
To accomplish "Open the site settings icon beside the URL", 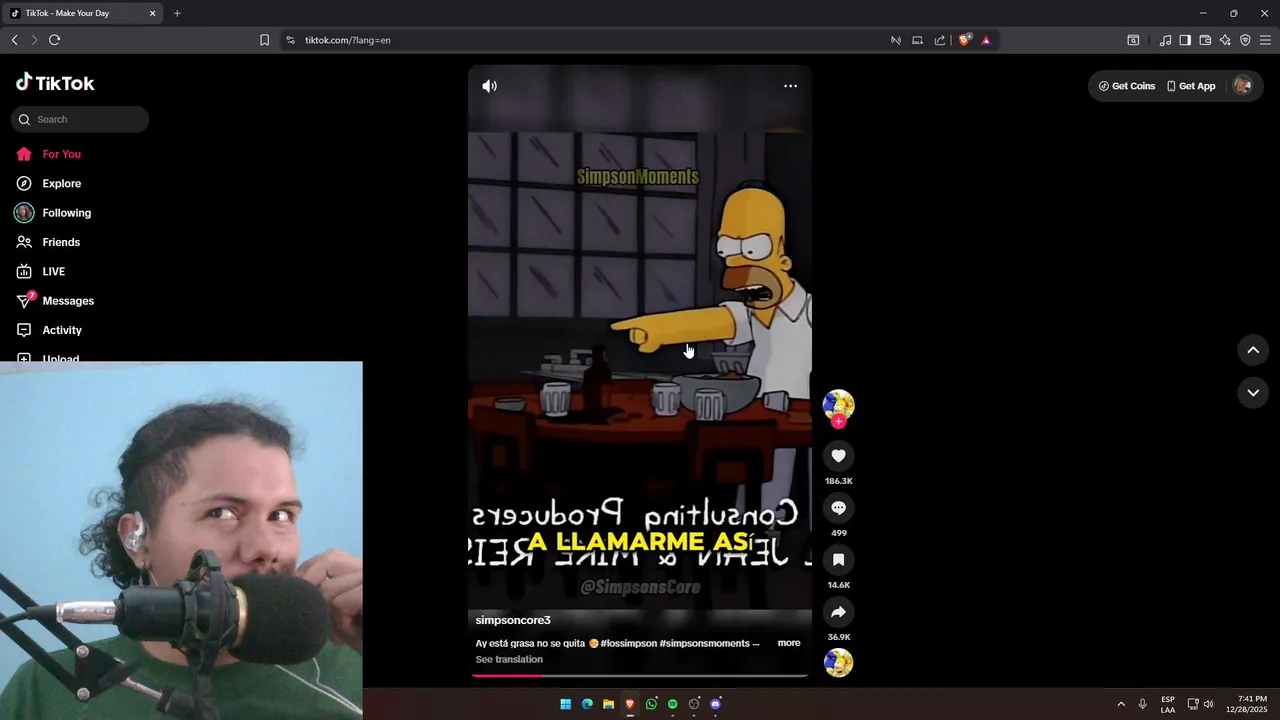I will coord(290,40).
